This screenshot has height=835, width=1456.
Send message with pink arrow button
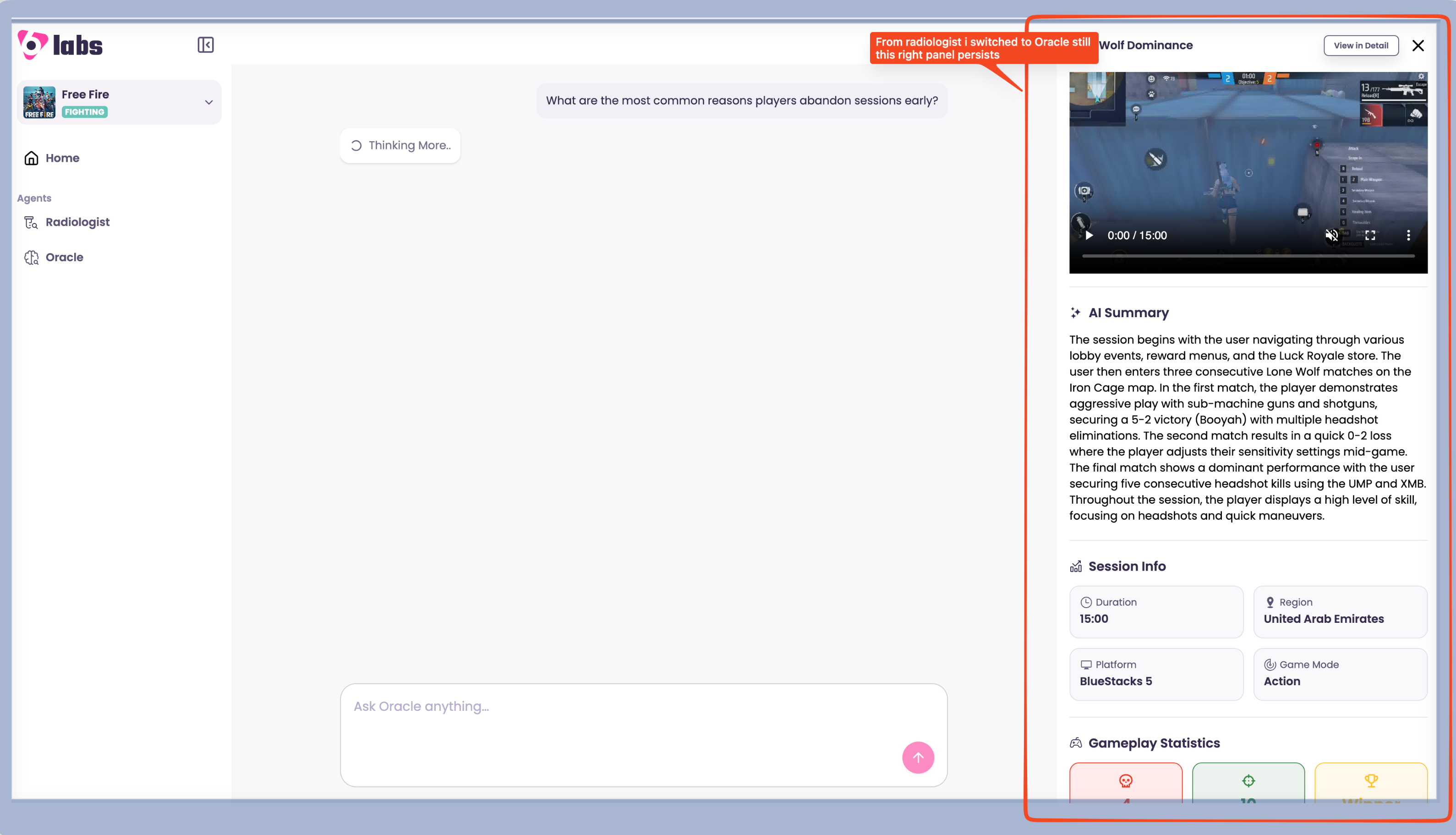(x=918, y=757)
